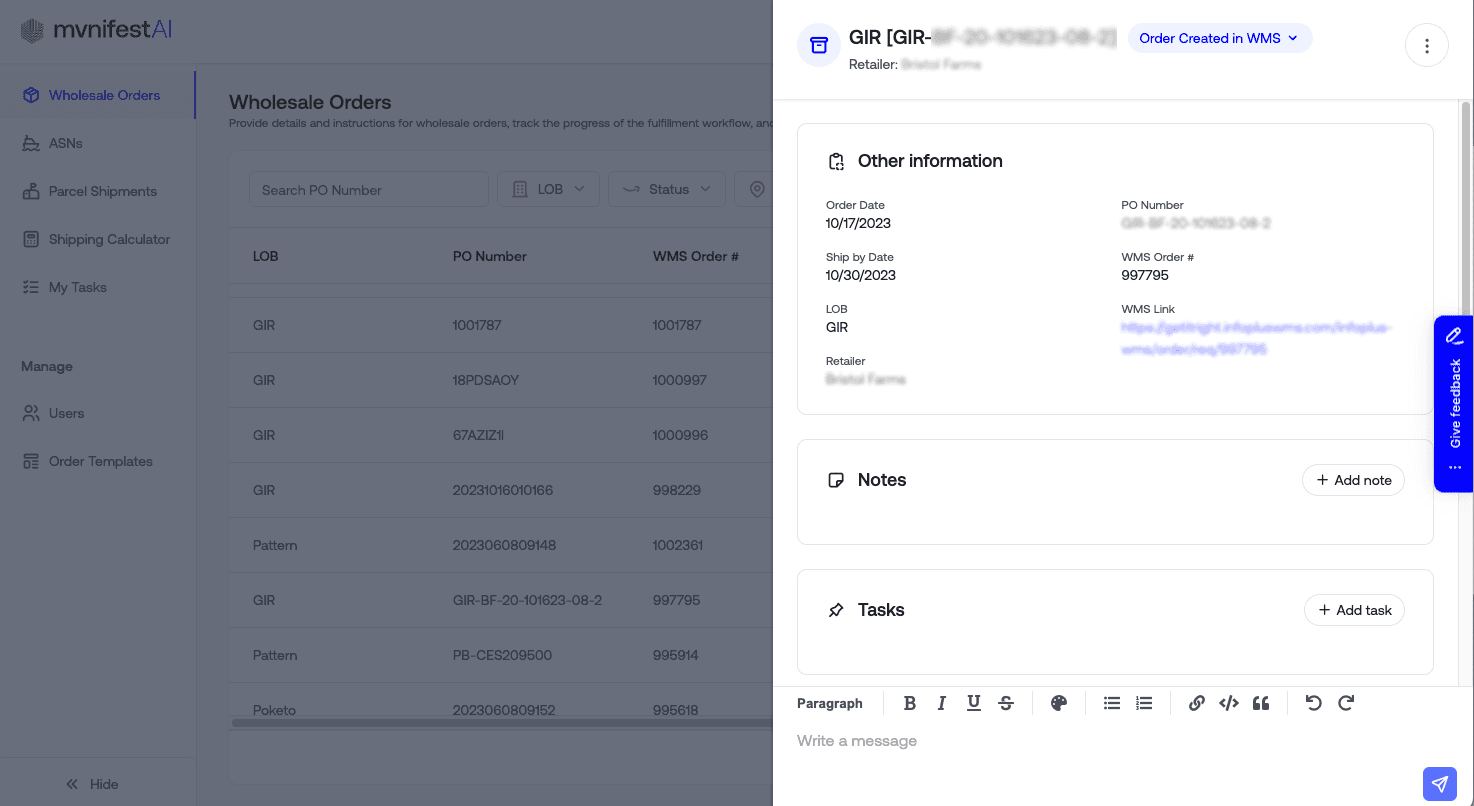Viewport: 1474px width, 806px height.
Task: Select PO number PB-CES209500 row
Action: point(501,655)
